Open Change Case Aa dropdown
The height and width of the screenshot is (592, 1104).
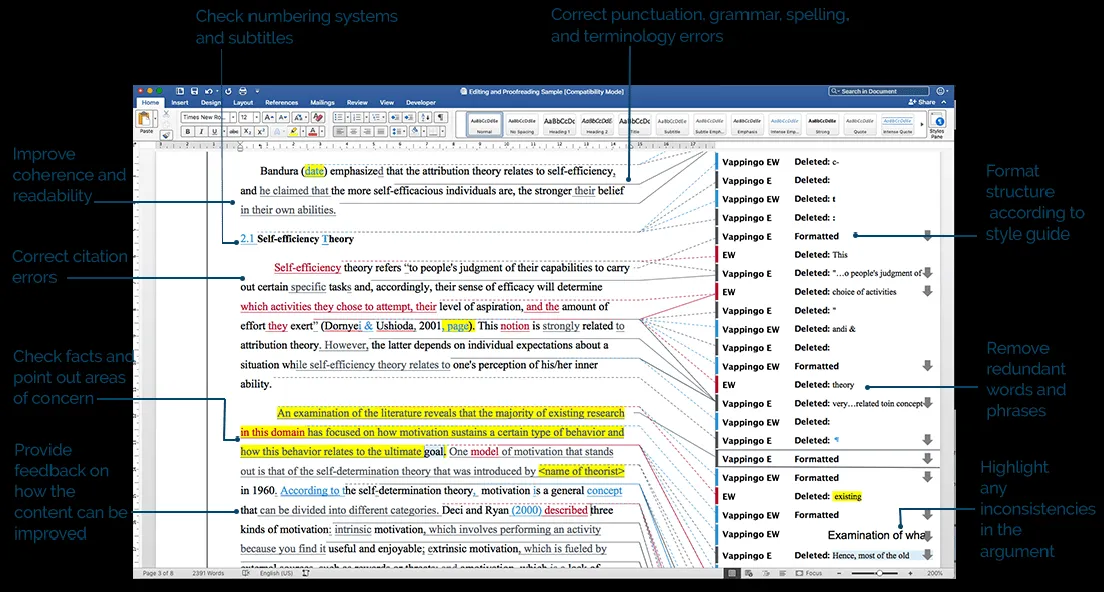301,117
